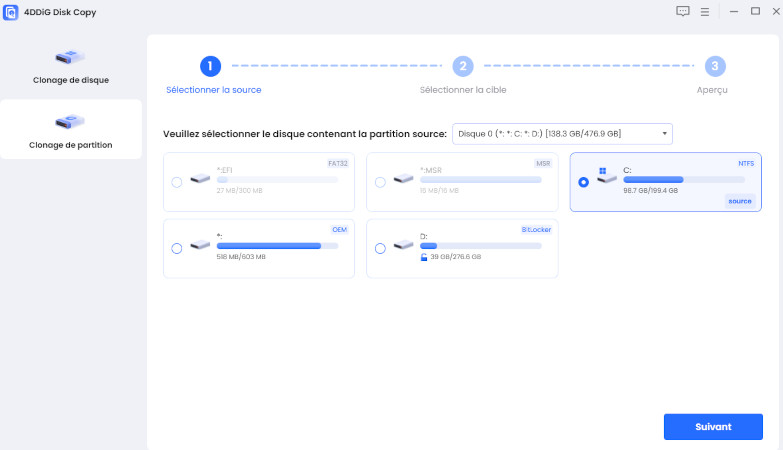Select the EFI partition radio button
This screenshot has height=450, width=783.
177,182
